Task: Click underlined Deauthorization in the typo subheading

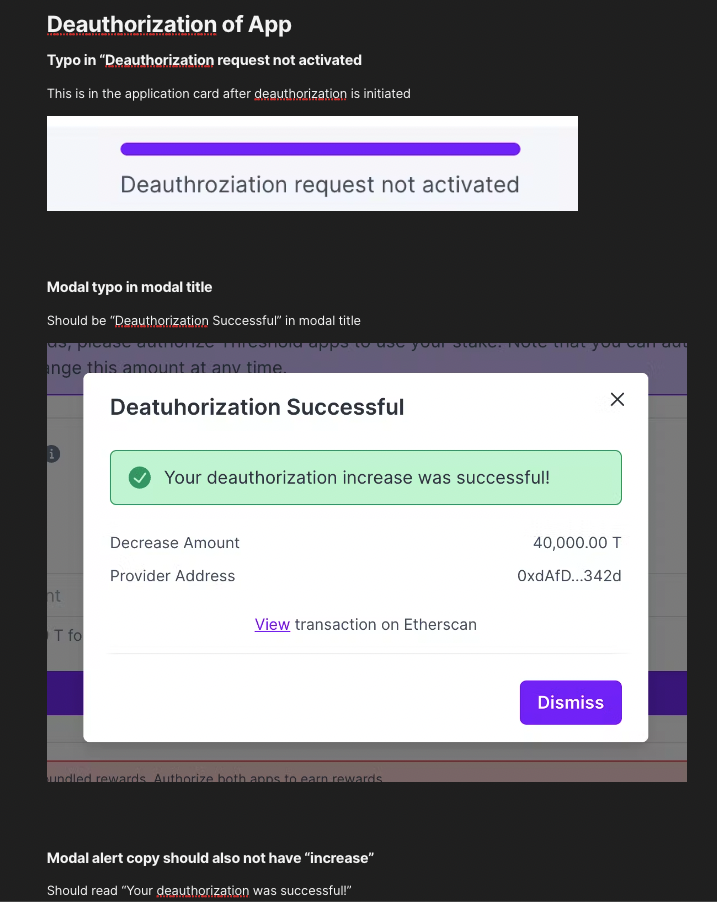Action: point(158,60)
